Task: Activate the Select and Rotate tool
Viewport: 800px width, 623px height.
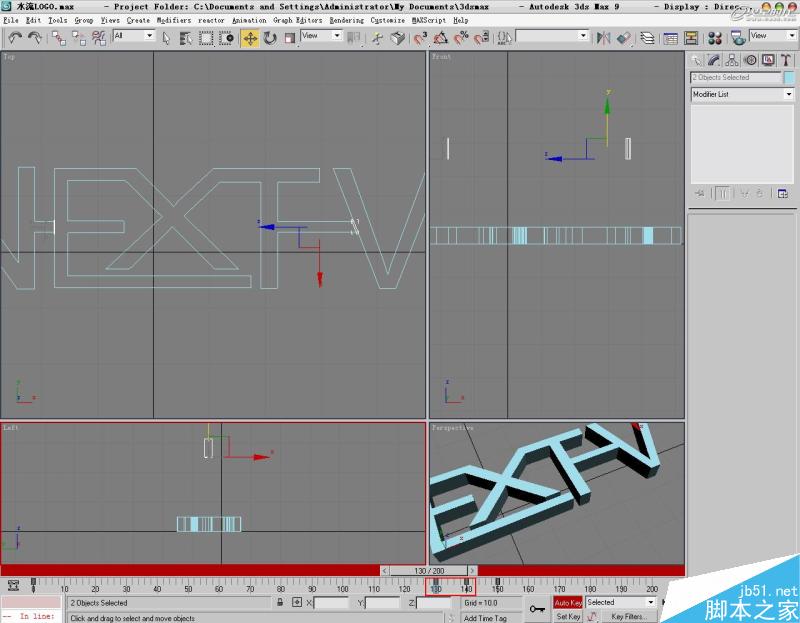Action: pos(270,37)
